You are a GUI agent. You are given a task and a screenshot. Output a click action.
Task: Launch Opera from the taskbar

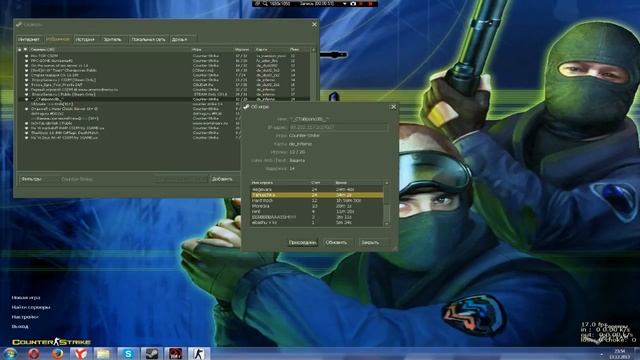coord(34,353)
